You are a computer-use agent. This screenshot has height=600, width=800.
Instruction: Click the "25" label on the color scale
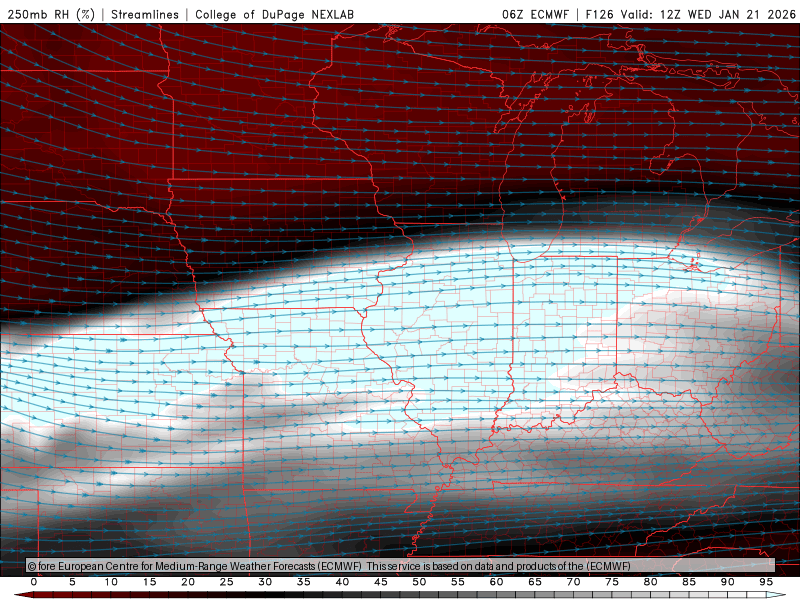pyautogui.click(x=227, y=582)
